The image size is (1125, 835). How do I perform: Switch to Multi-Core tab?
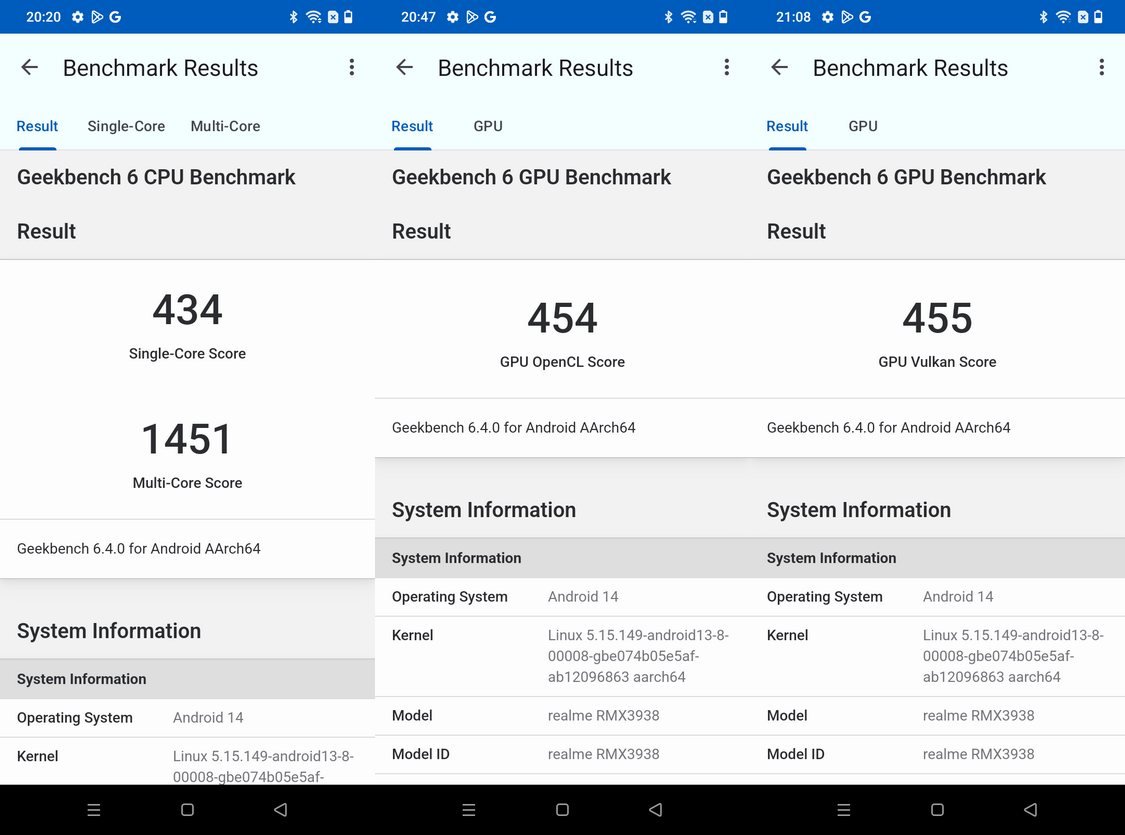pyautogui.click(x=225, y=126)
